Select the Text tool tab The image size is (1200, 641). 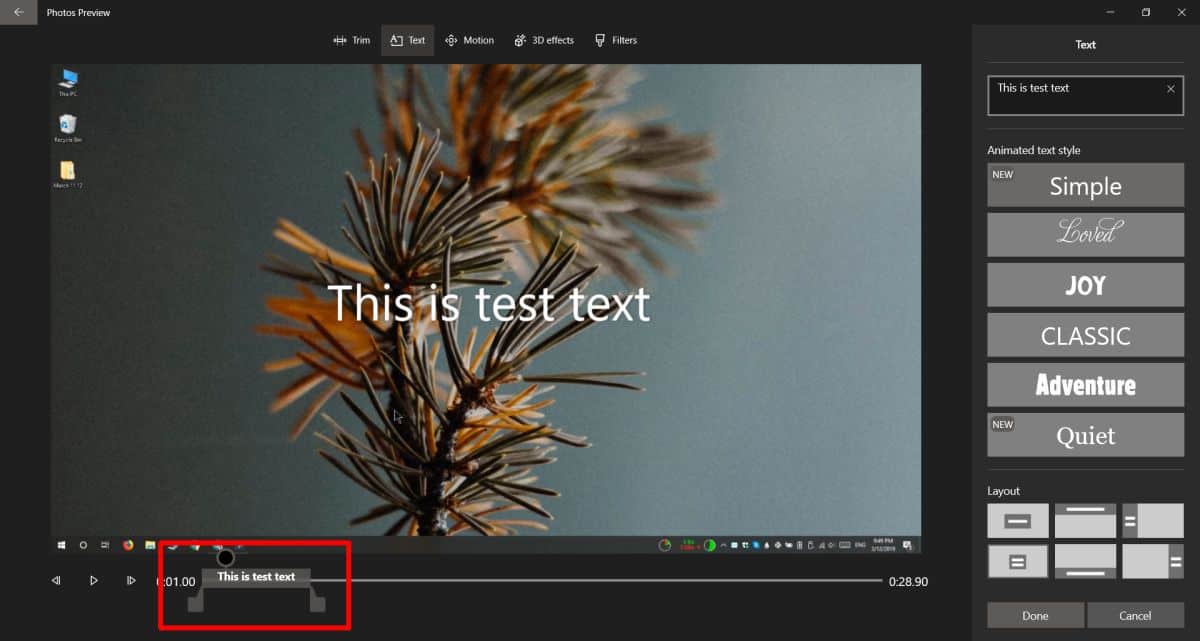pyautogui.click(x=407, y=40)
